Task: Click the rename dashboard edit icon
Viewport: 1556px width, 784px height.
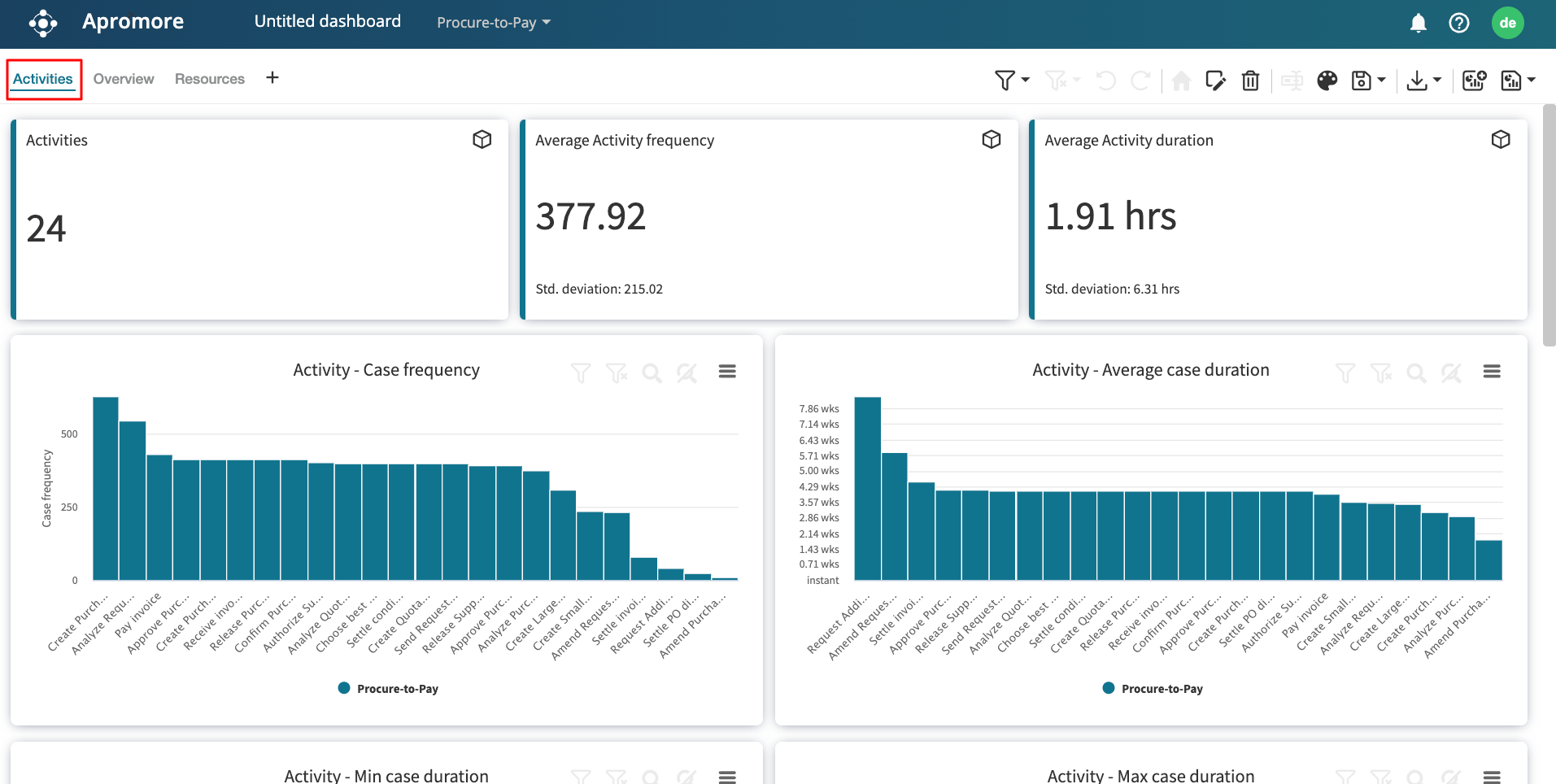Action: tap(1215, 81)
